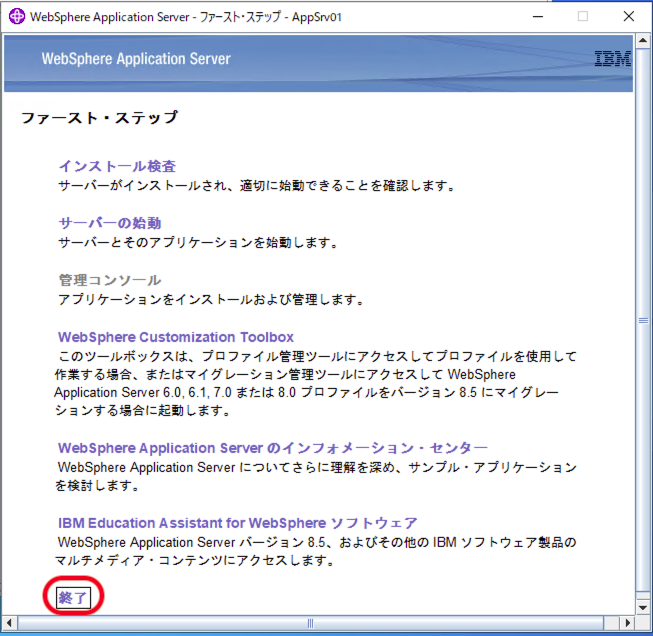653x636 pixels.
Task: Click text サーバーとそのアプリケーションを始動します。
Action: click(199, 242)
